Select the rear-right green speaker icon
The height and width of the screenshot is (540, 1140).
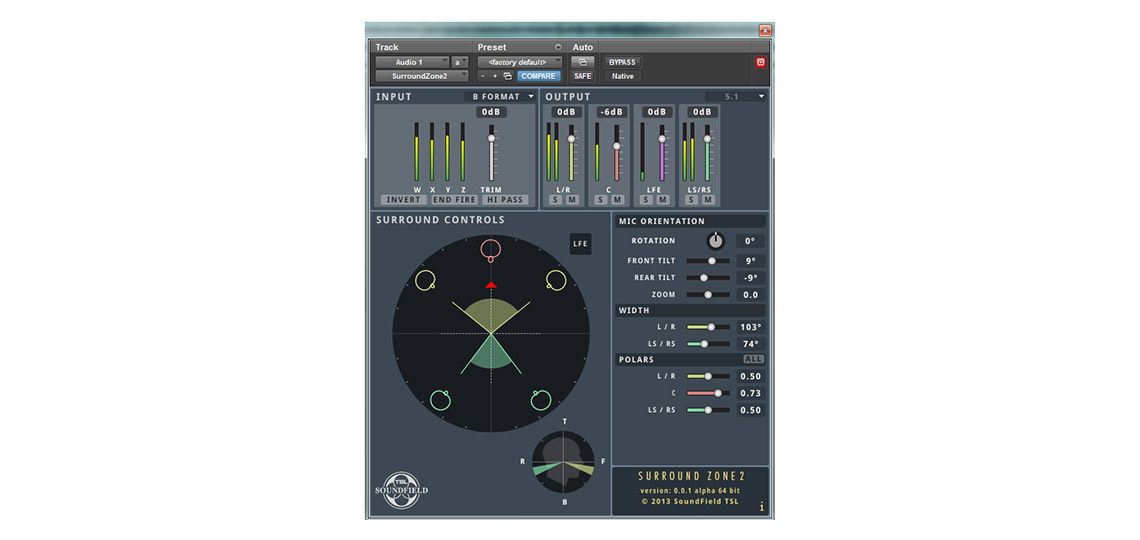(x=541, y=400)
